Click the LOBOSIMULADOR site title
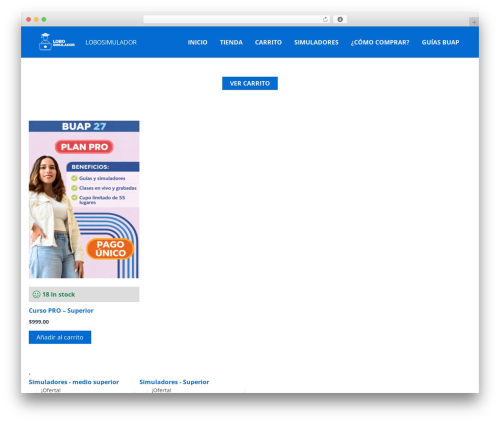500x423 pixels. click(x=111, y=42)
